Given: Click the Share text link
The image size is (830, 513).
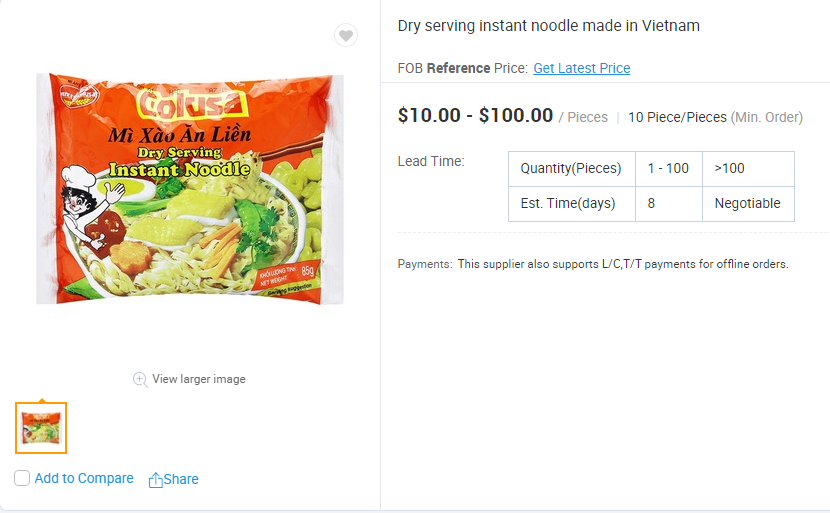Looking at the screenshot, I should (x=181, y=479).
